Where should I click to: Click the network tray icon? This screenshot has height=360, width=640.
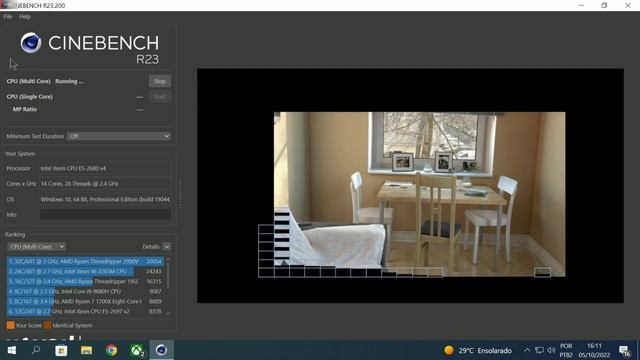coord(539,350)
